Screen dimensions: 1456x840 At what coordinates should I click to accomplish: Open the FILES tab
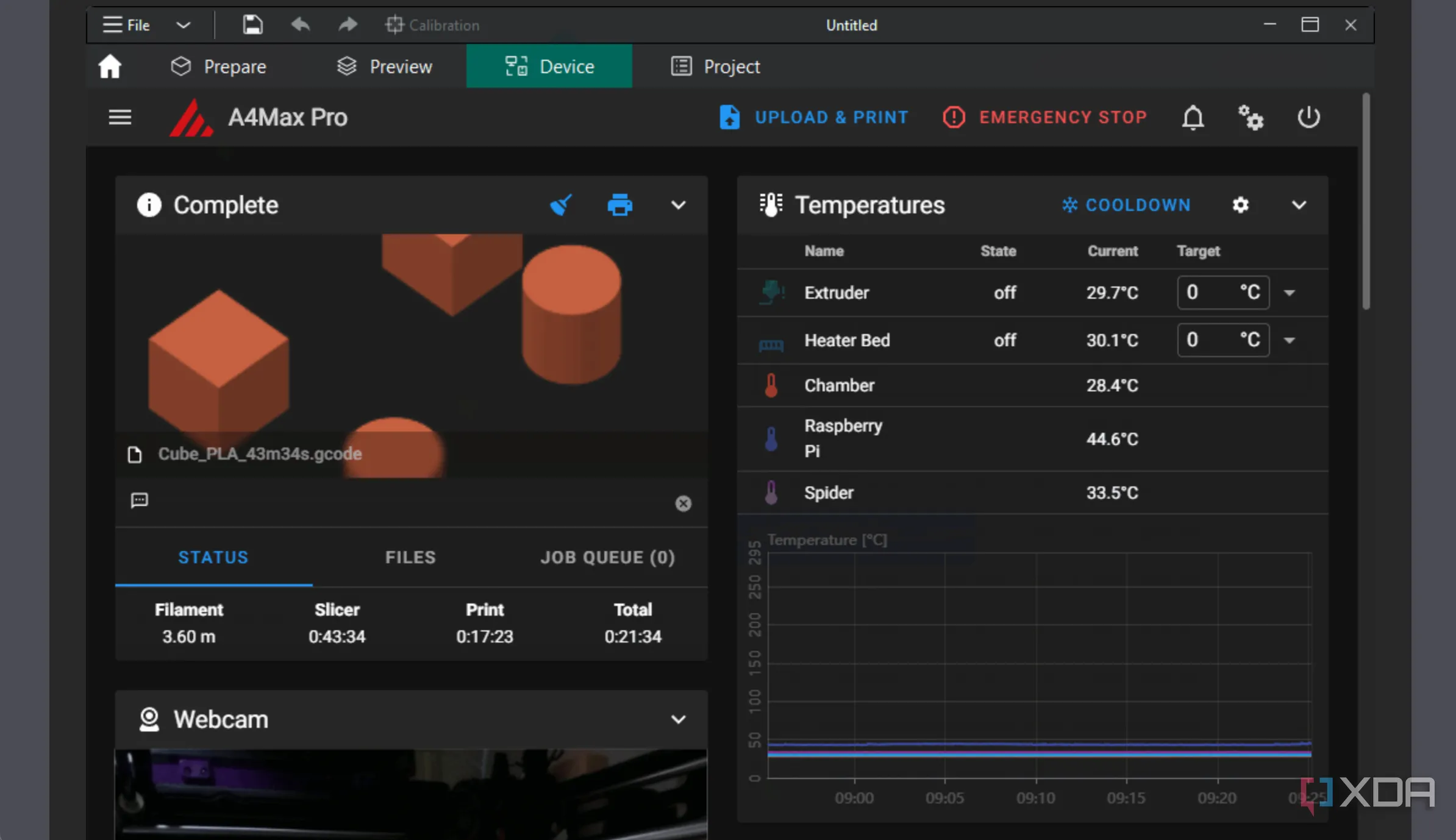pyautogui.click(x=410, y=557)
